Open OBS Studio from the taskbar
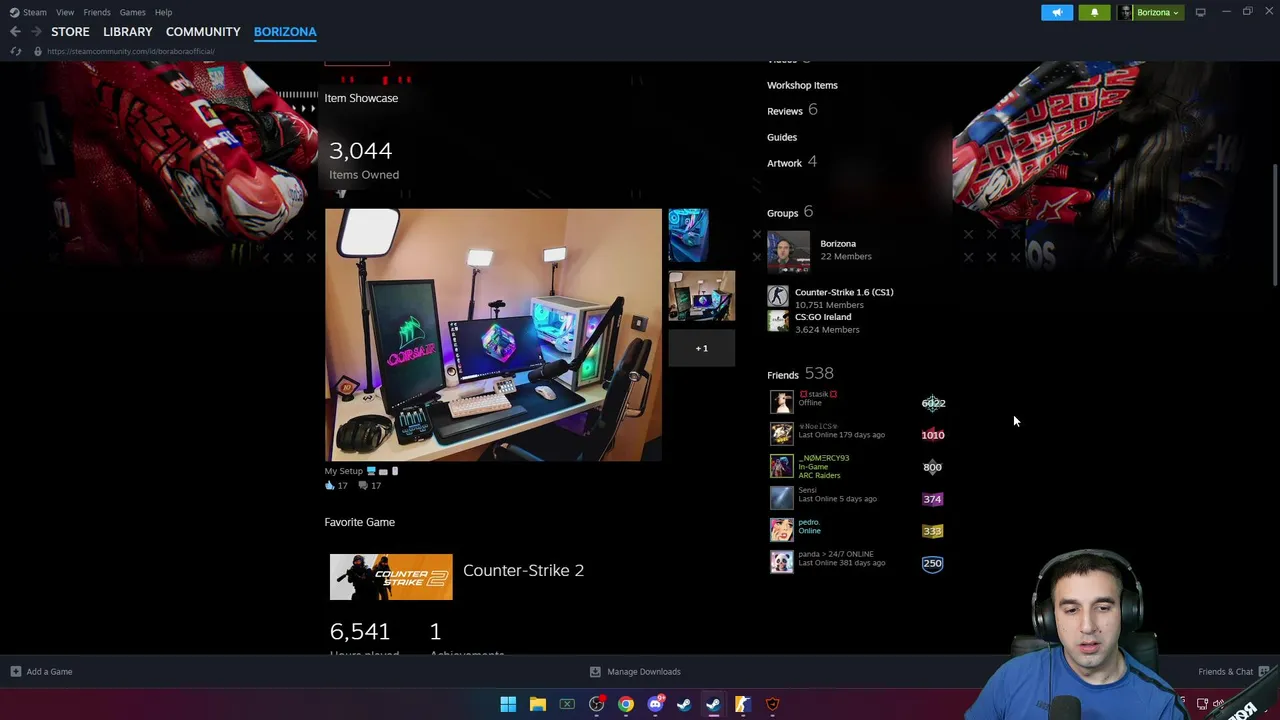Screen dimensions: 1280x720 point(596,704)
